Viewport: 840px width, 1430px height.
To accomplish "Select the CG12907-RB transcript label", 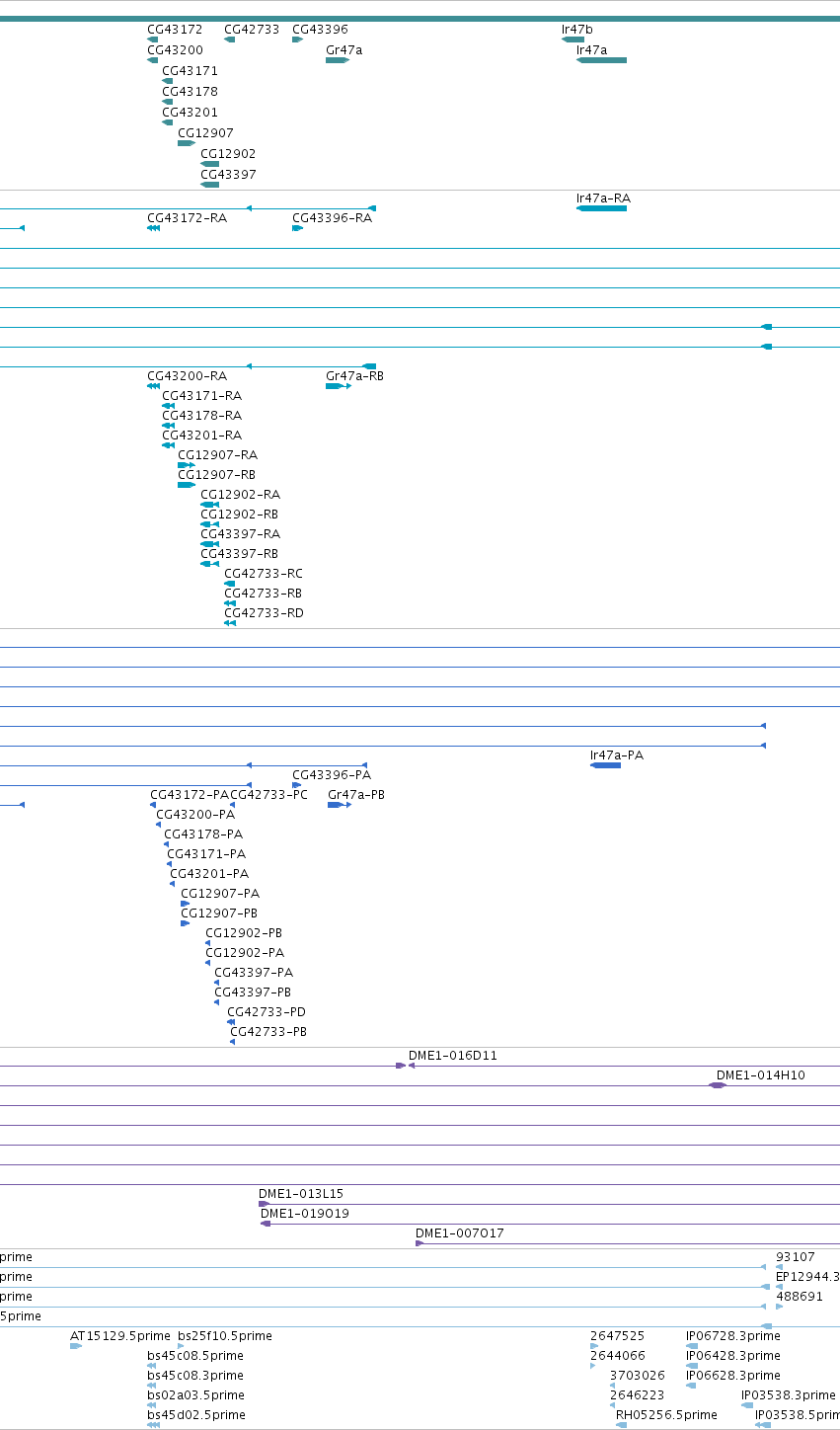I will pyautogui.click(x=217, y=475).
